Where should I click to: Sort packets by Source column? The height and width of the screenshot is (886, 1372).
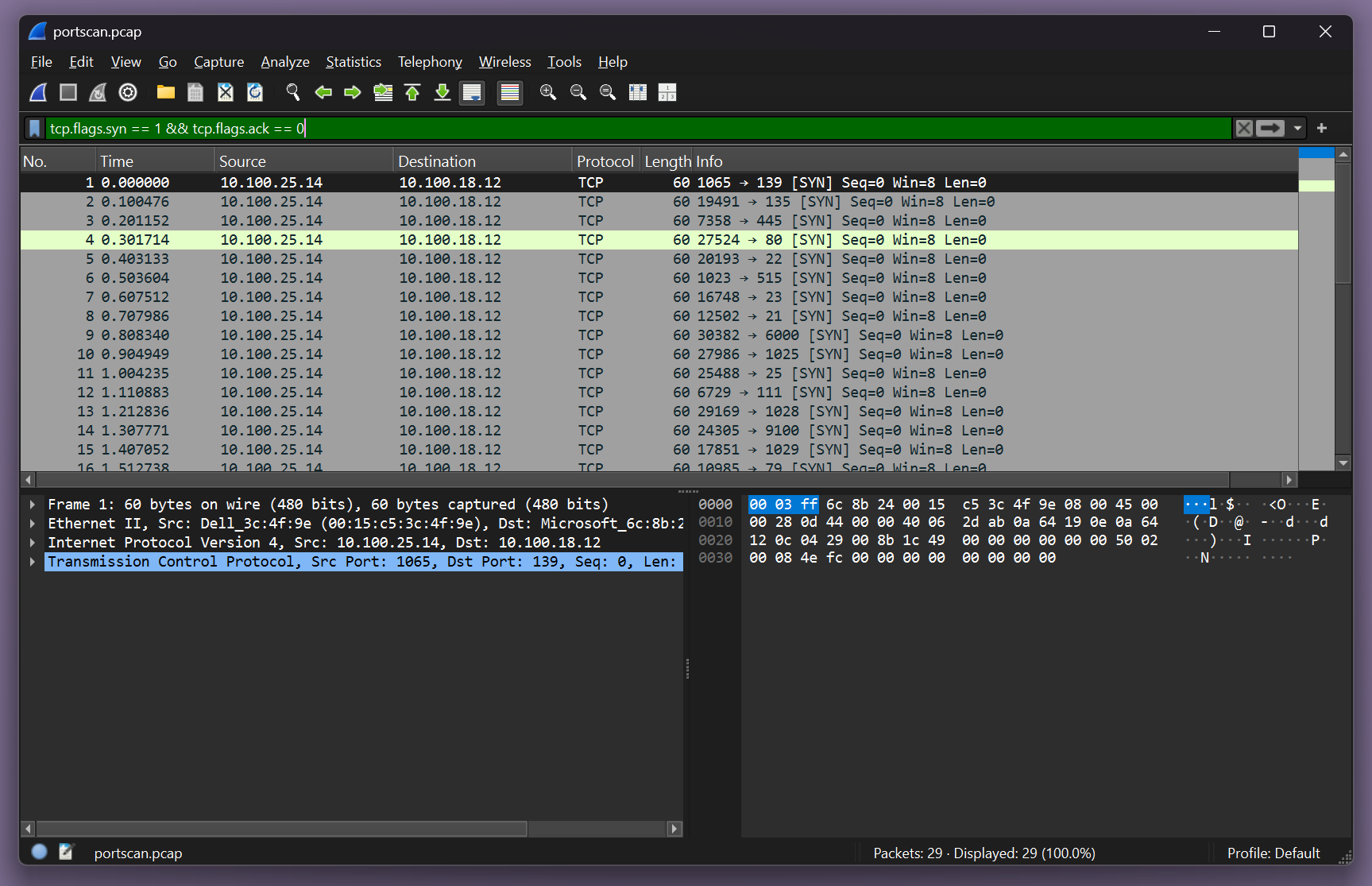[304, 161]
